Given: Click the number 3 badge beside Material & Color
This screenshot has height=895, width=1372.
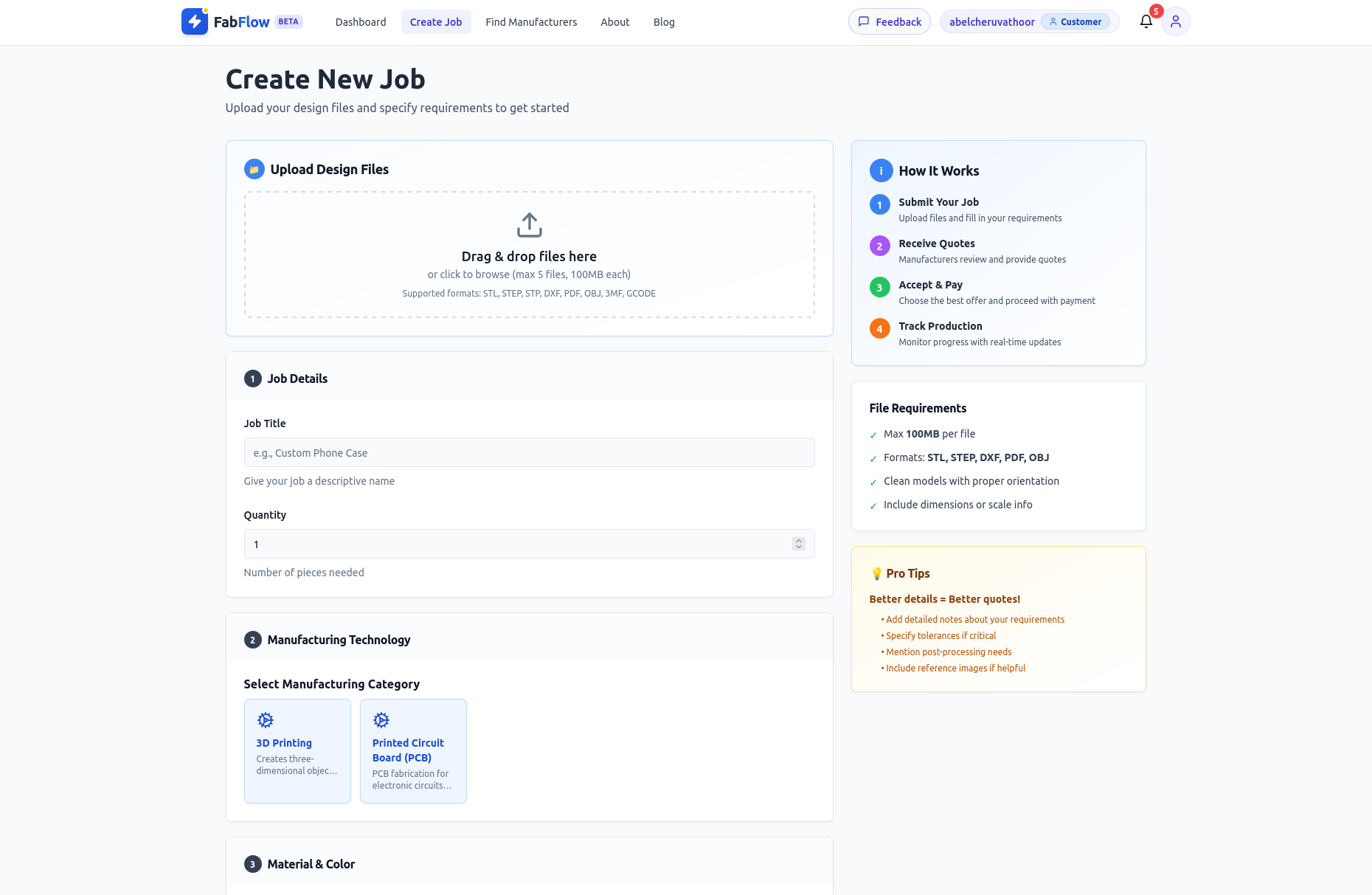Looking at the screenshot, I should click(252, 864).
